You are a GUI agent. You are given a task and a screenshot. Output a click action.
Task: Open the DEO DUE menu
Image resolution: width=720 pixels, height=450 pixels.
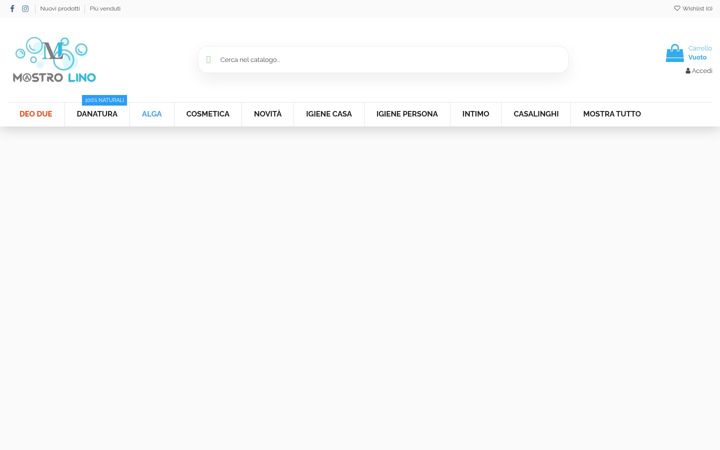pyautogui.click(x=36, y=114)
